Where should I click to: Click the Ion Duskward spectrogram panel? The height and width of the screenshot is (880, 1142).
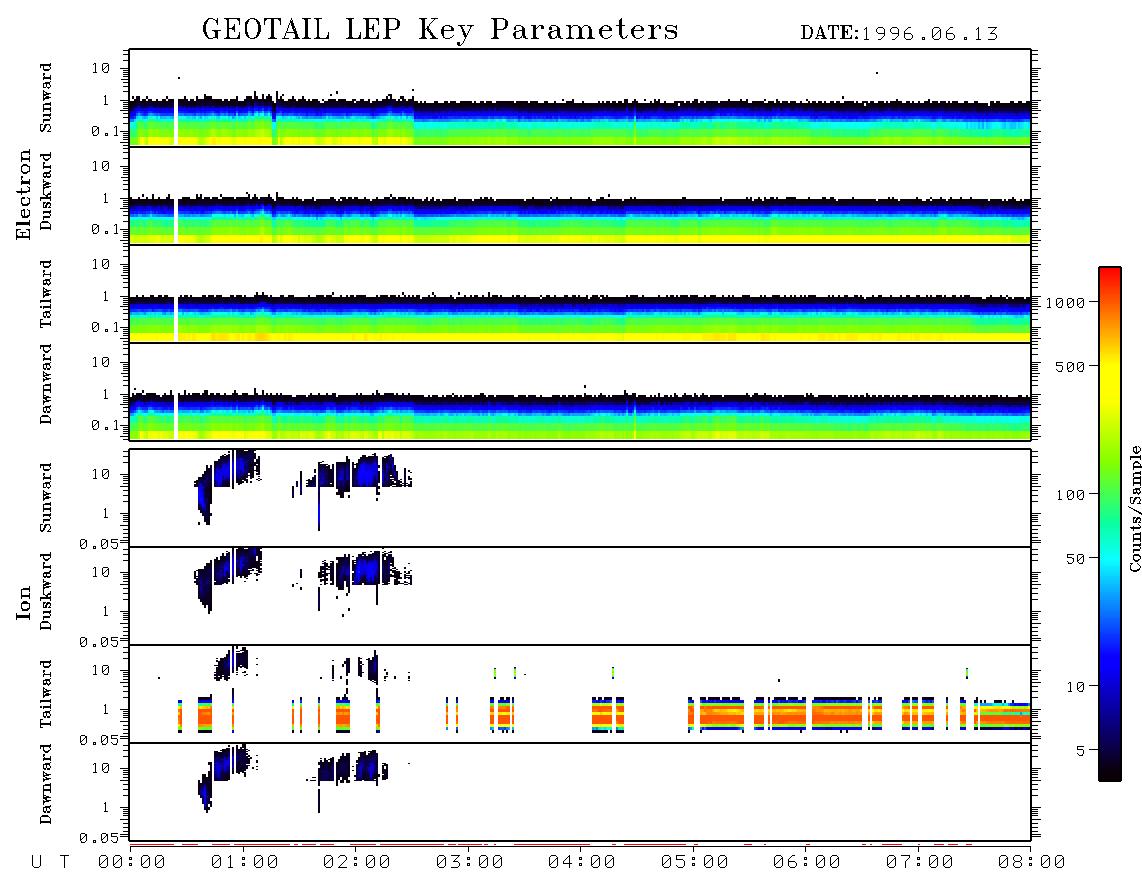click(x=580, y=596)
